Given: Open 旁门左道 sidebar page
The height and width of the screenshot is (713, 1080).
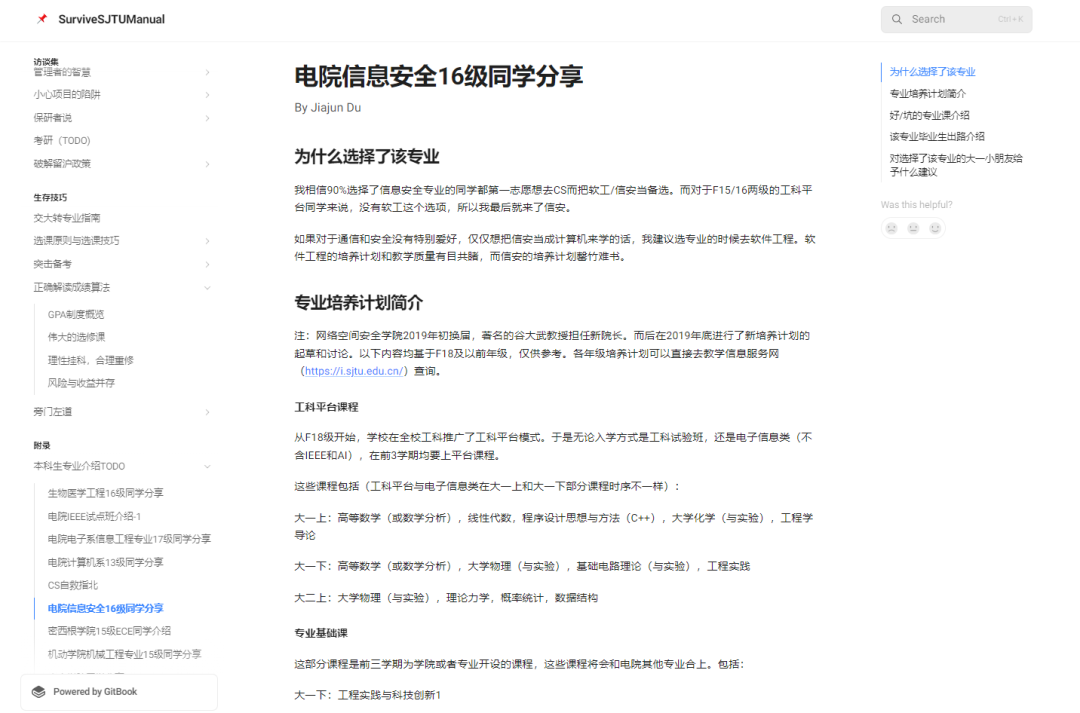Looking at the screenshot, I should coord(52,411).
